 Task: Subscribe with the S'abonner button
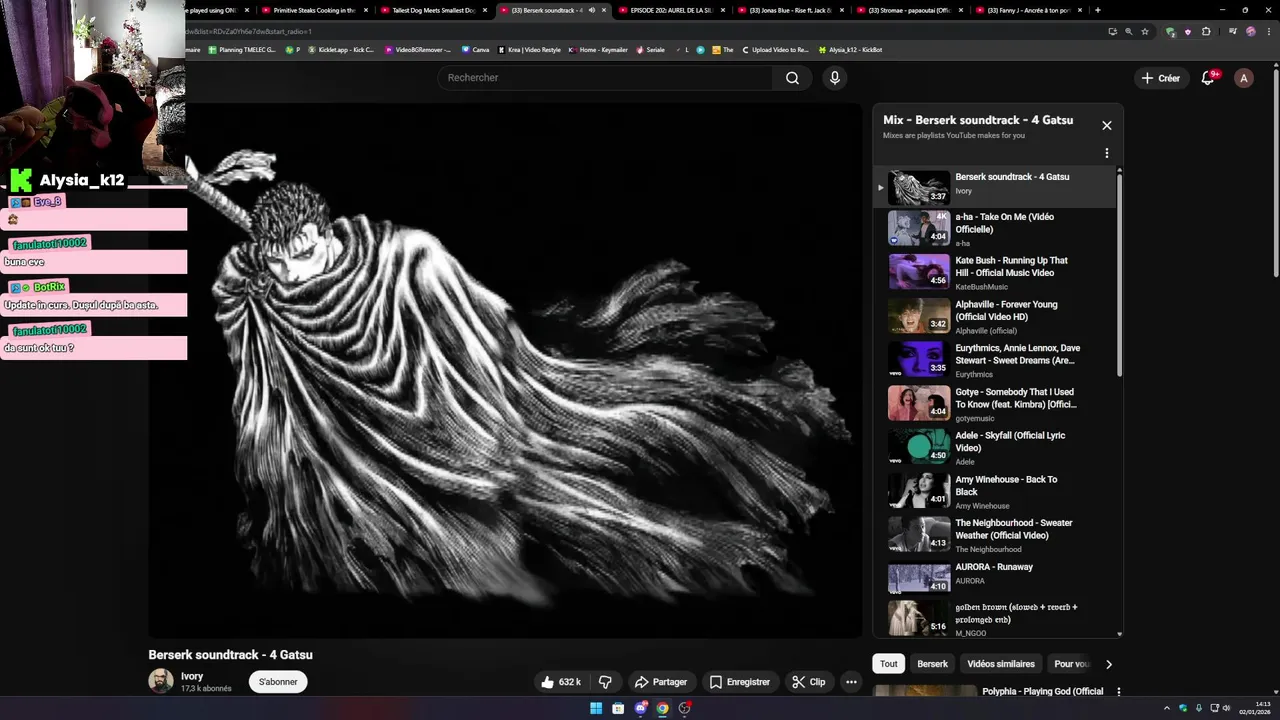point(278,682)
